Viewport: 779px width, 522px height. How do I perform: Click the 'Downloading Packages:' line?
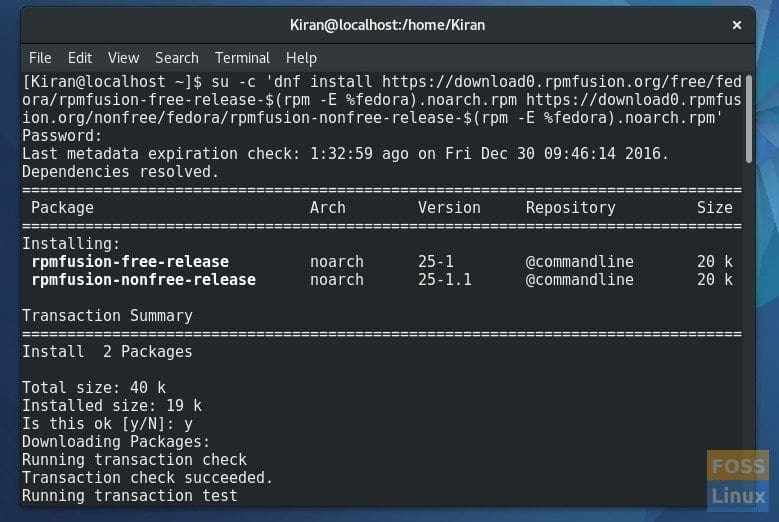(x=116, y=442)
